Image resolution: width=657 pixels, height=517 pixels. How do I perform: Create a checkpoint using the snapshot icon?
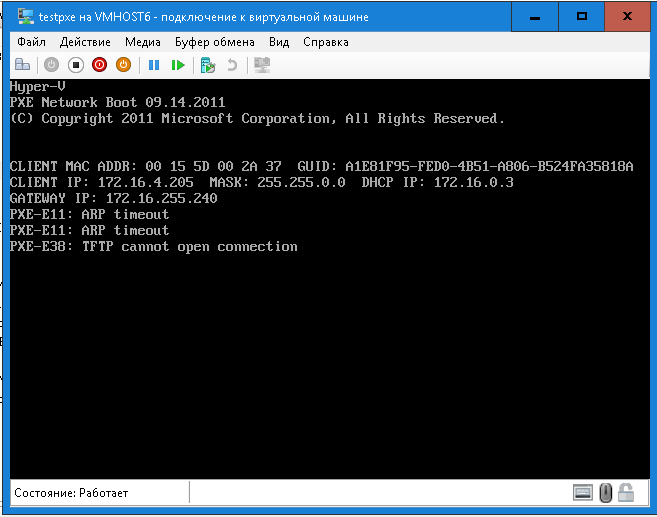(208, 65)
